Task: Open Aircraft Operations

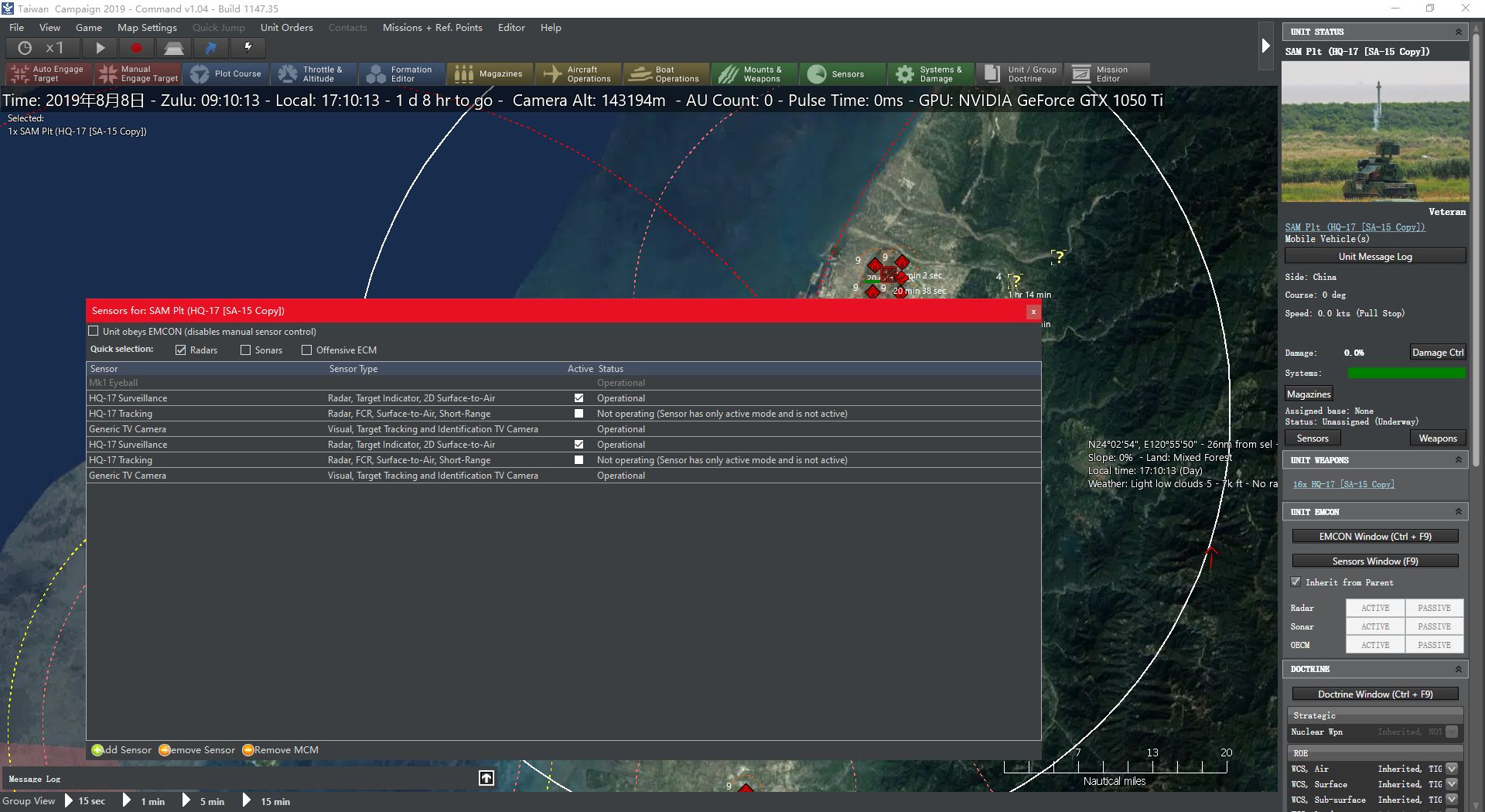Action: [578, 74]
